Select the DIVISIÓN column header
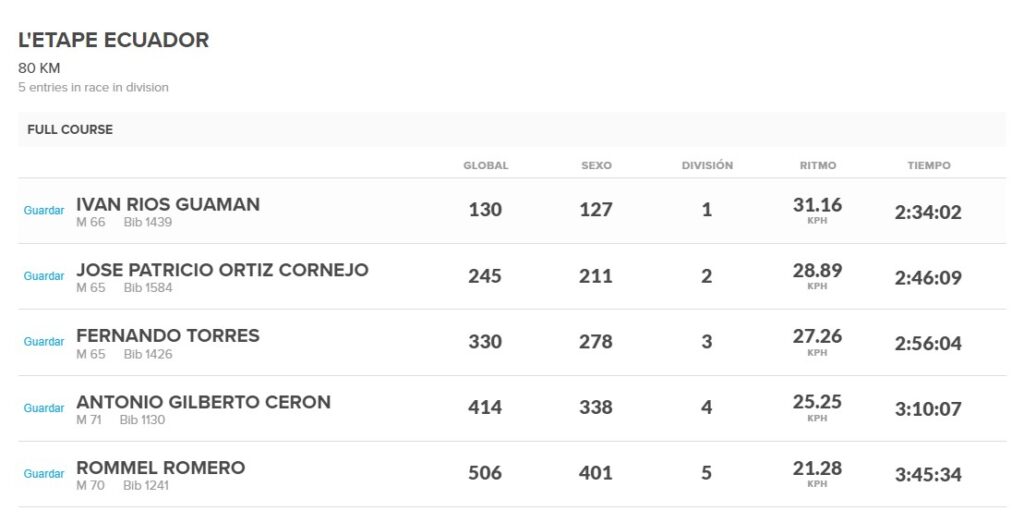Screen dimensions: 1024x523 coord(707,165)
